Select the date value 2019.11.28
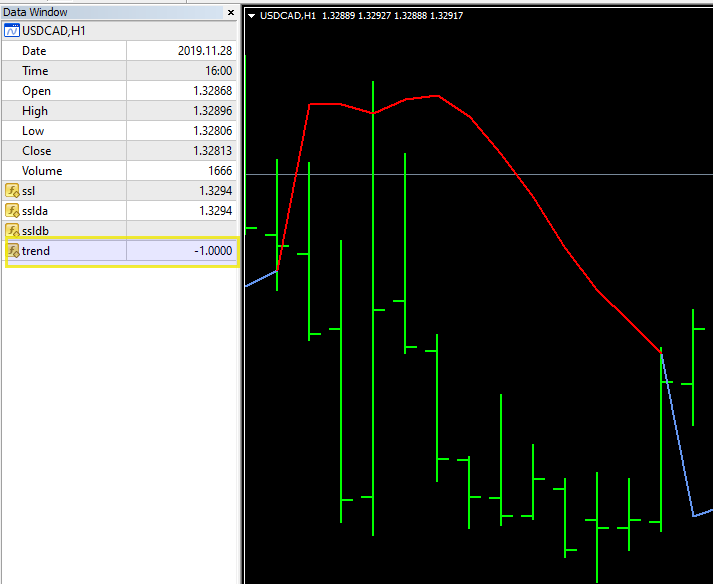Image resolution: width=713 pixels, height=584 pixels. (x=205, y=50)
